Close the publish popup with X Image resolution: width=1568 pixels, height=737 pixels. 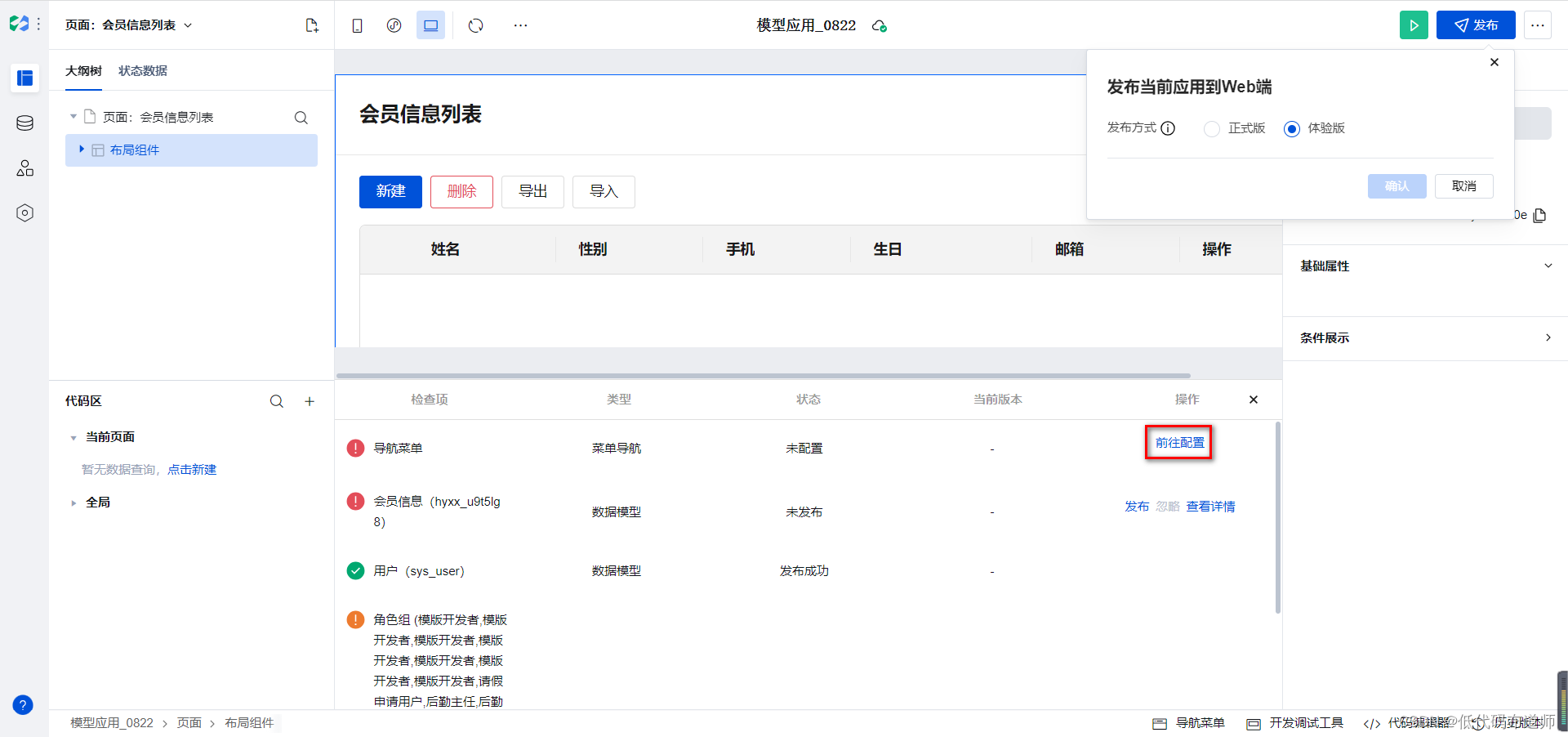(x=1494, y=62)
